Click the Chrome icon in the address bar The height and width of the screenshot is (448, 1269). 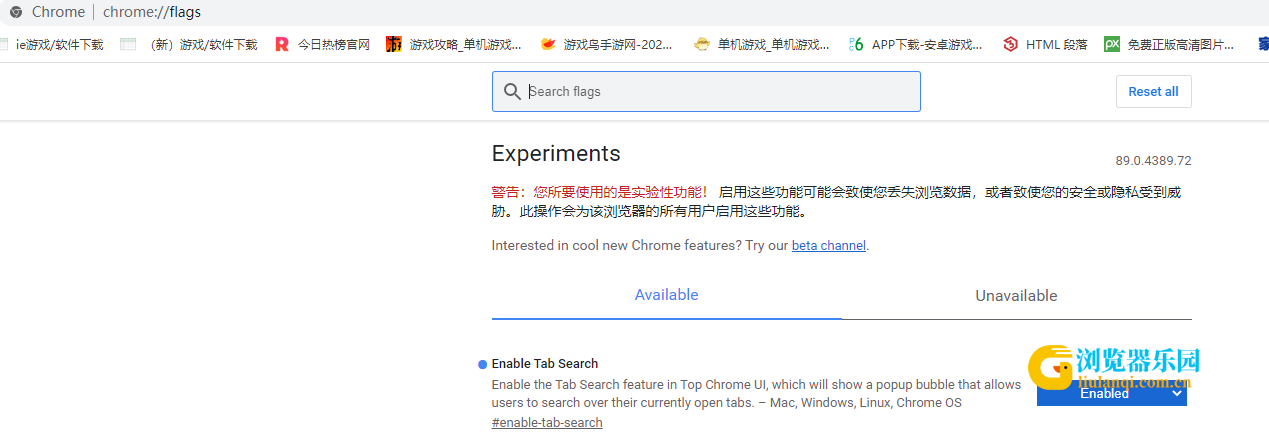pyautogui.click(x=16, y=12)
